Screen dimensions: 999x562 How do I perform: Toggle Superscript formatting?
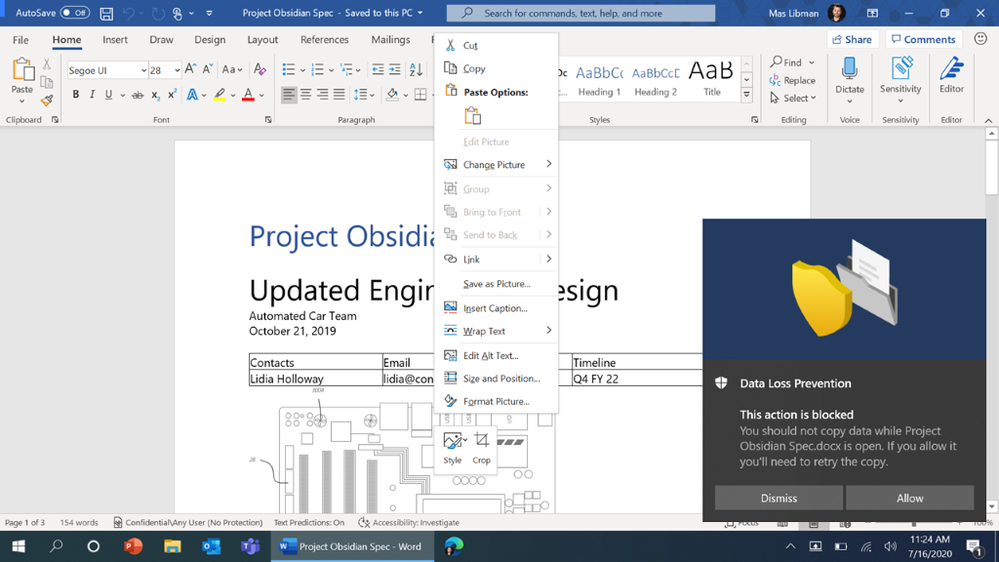pos(171,95)
